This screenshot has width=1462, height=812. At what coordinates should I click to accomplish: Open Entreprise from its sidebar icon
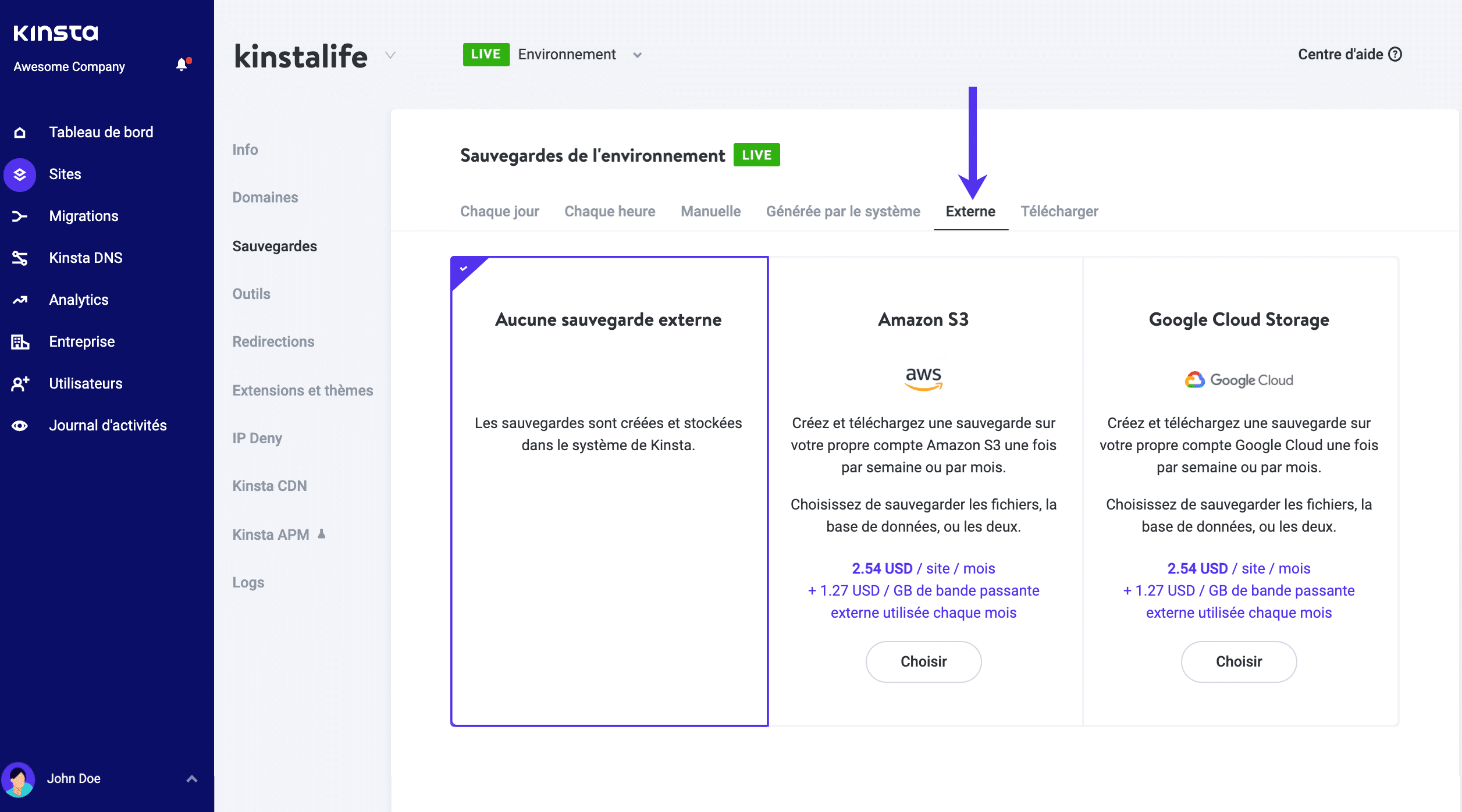[x=19, y=341]
